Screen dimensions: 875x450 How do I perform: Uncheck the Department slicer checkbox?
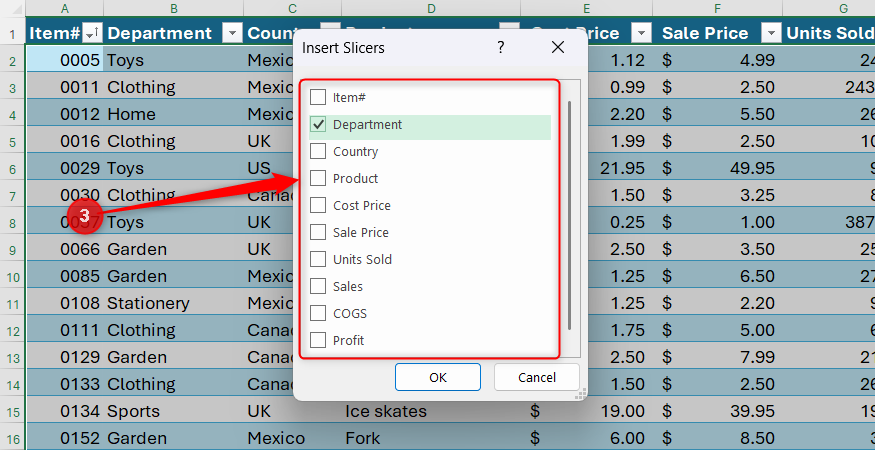coord(318,125)
